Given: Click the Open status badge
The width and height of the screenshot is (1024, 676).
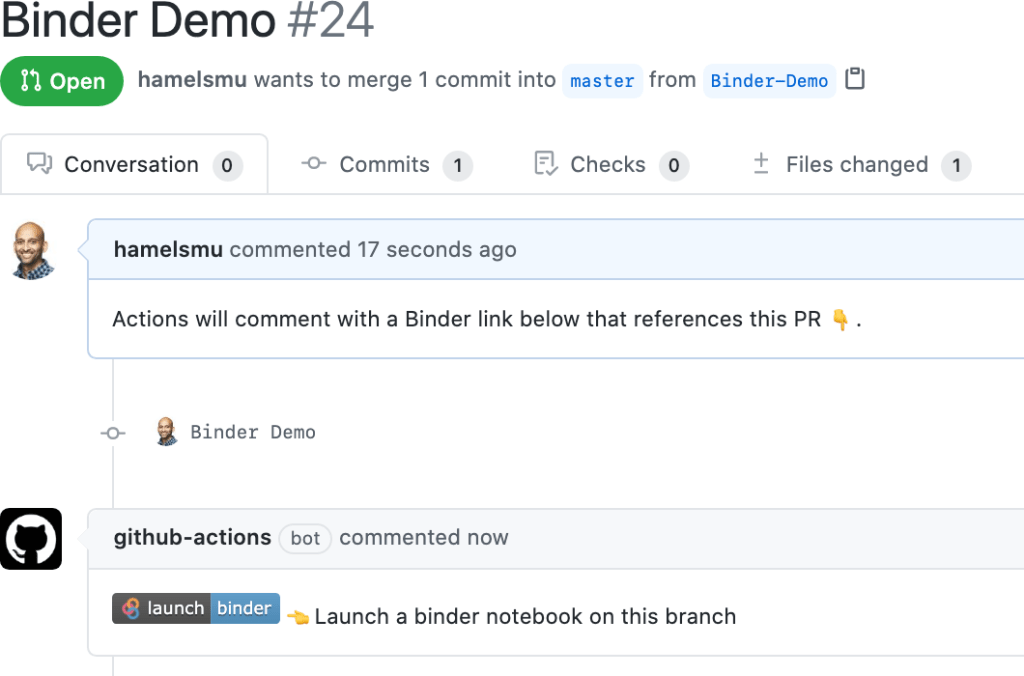Looking at the screenshot, I should [x=62, y=81].
